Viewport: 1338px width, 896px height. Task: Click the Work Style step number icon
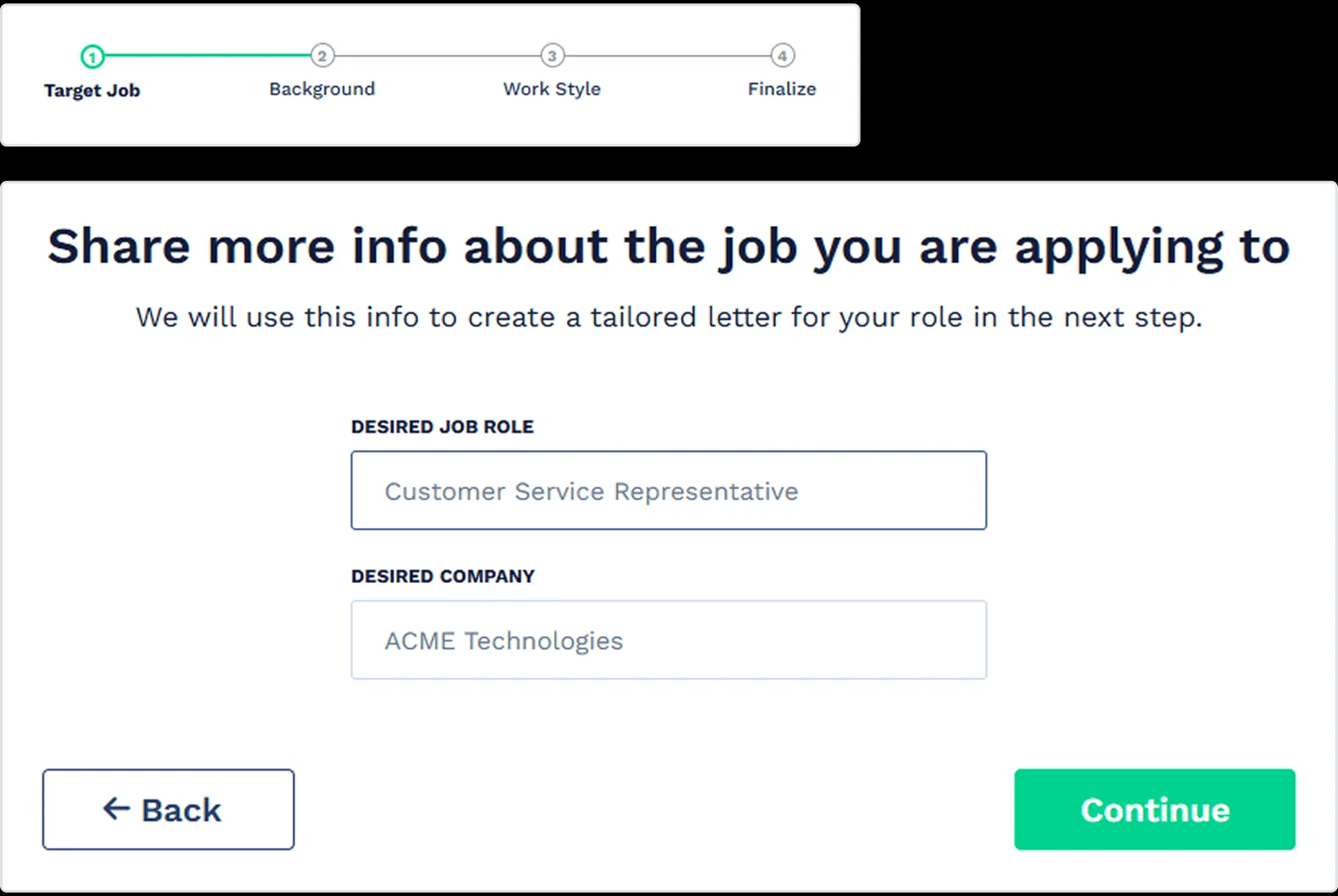click(x=552, y=57)
